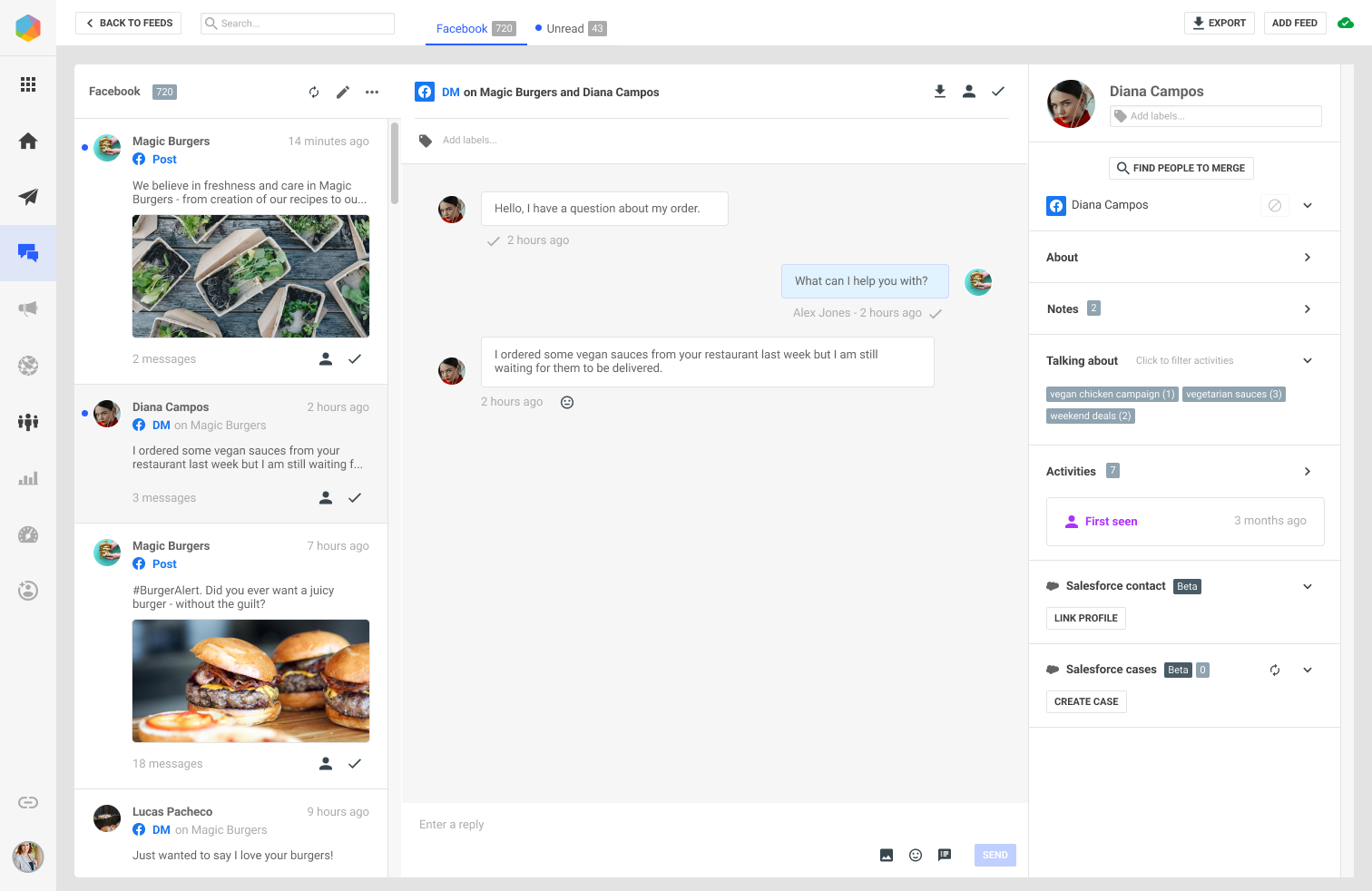Viewport: 1372px width, 891px height.
Task: Open the circular profile sidebar icon
Action: pos(28,591)
